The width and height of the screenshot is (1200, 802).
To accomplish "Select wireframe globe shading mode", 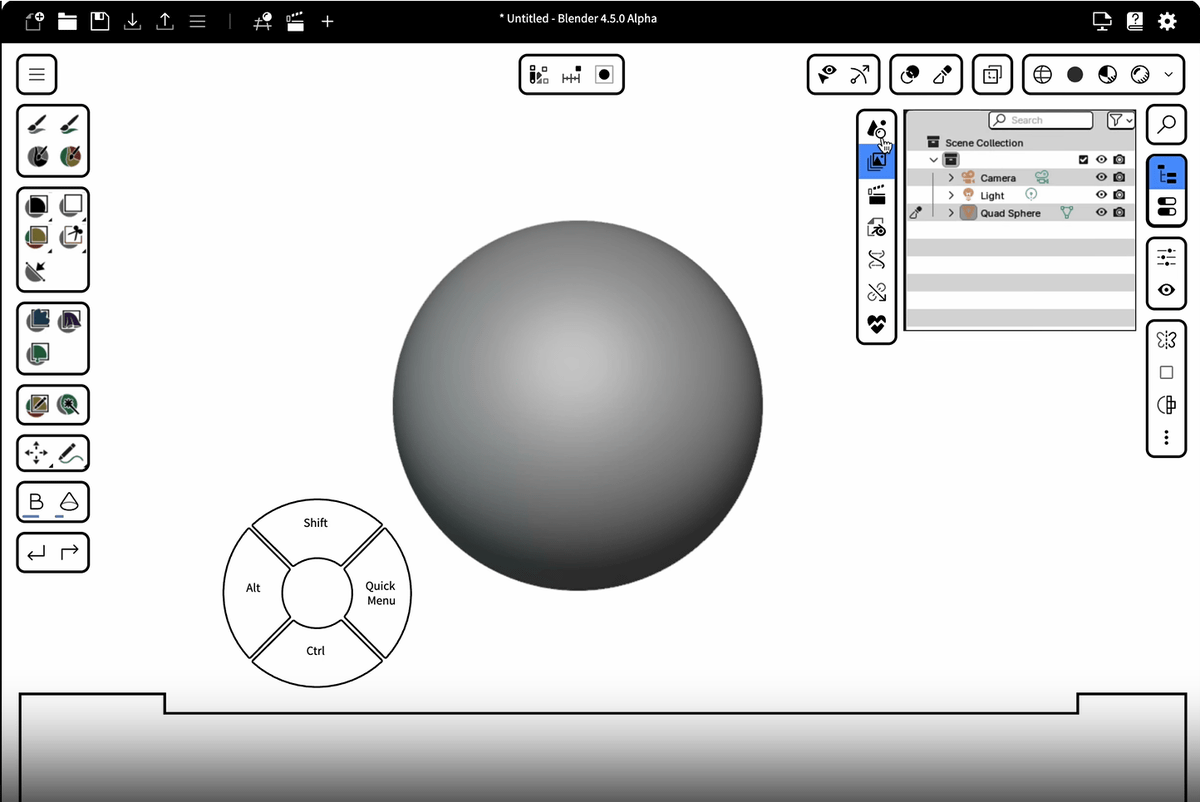I will click(x=1043, y=75).
